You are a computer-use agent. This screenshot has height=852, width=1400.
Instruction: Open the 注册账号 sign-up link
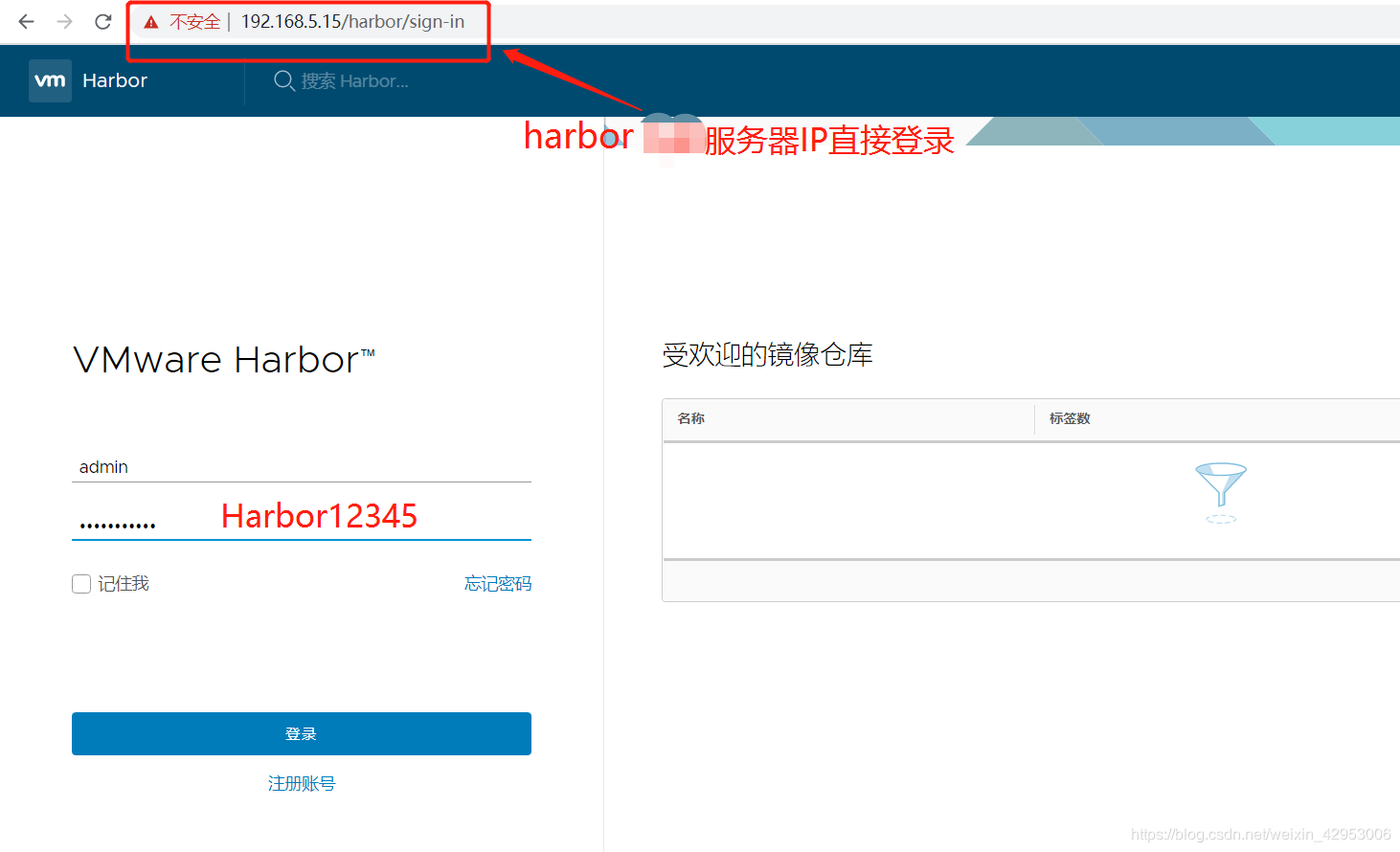[302, 784]
